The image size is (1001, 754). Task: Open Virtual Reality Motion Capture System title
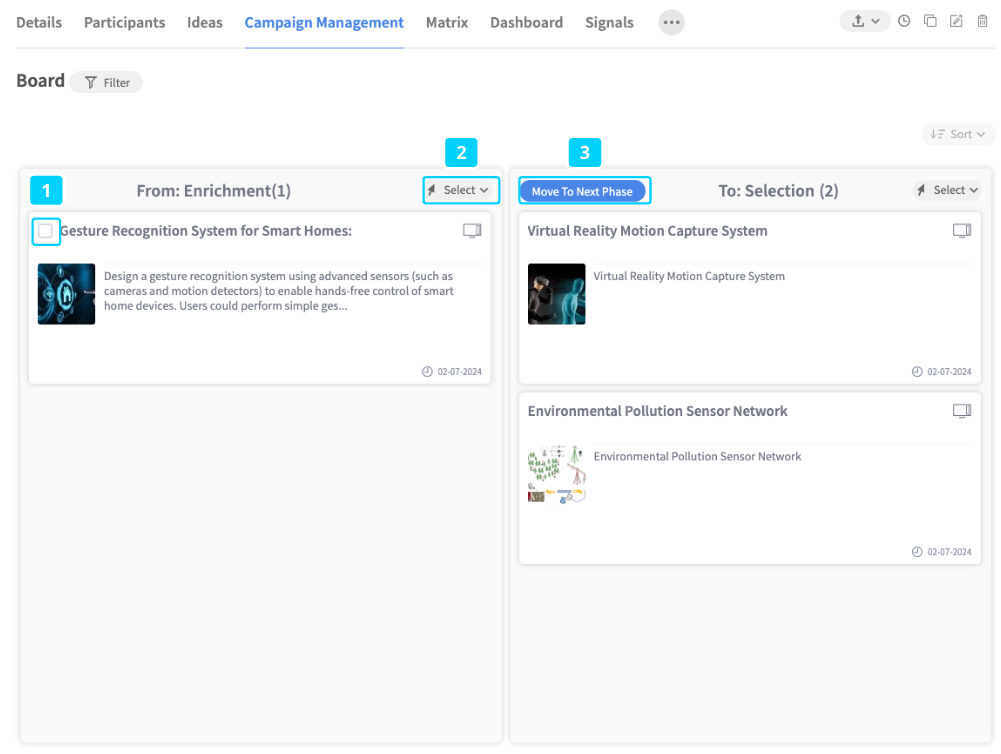click(647, 231)
